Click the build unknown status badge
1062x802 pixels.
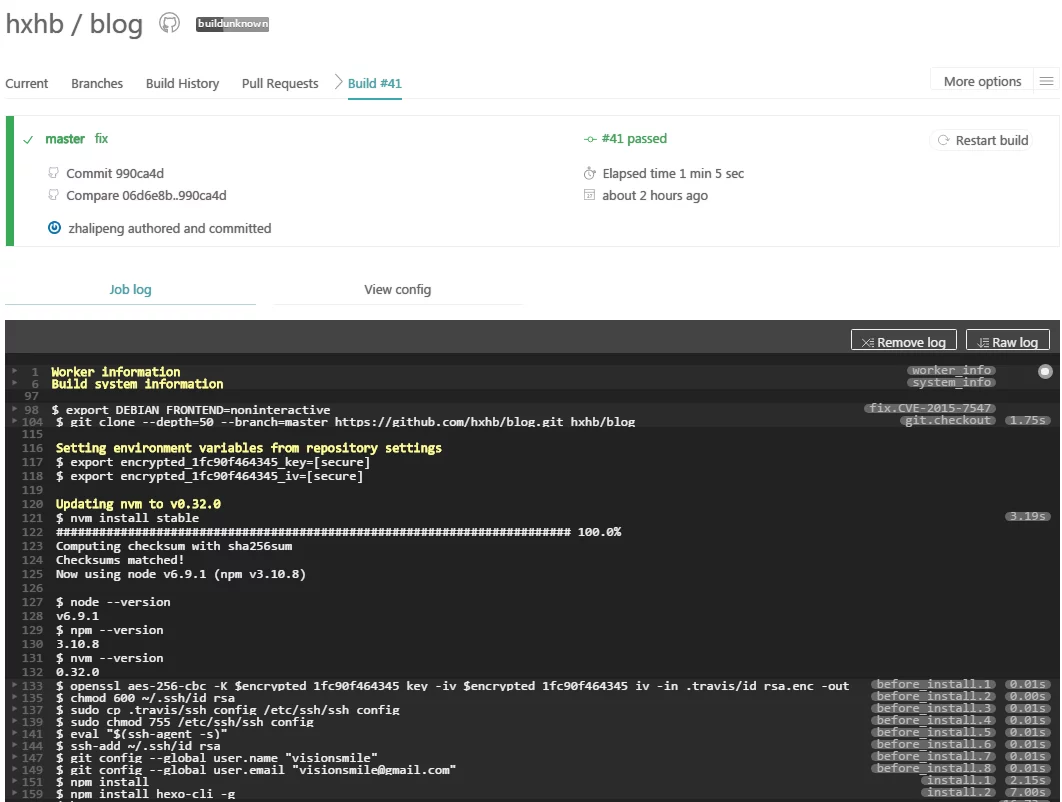232,24
